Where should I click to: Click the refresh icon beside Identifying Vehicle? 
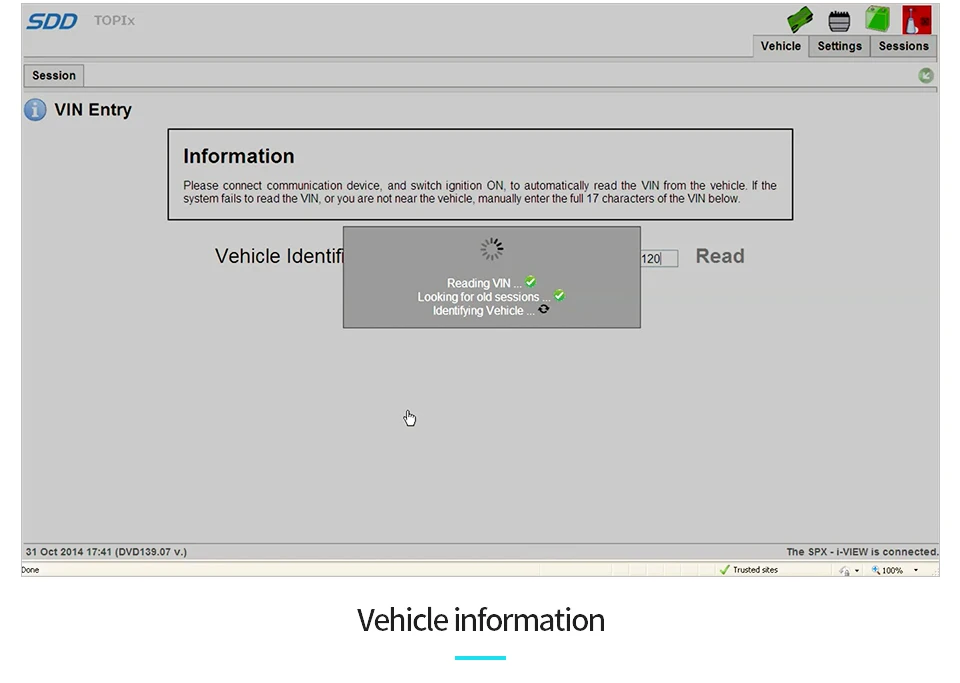(x=544, y=309)
